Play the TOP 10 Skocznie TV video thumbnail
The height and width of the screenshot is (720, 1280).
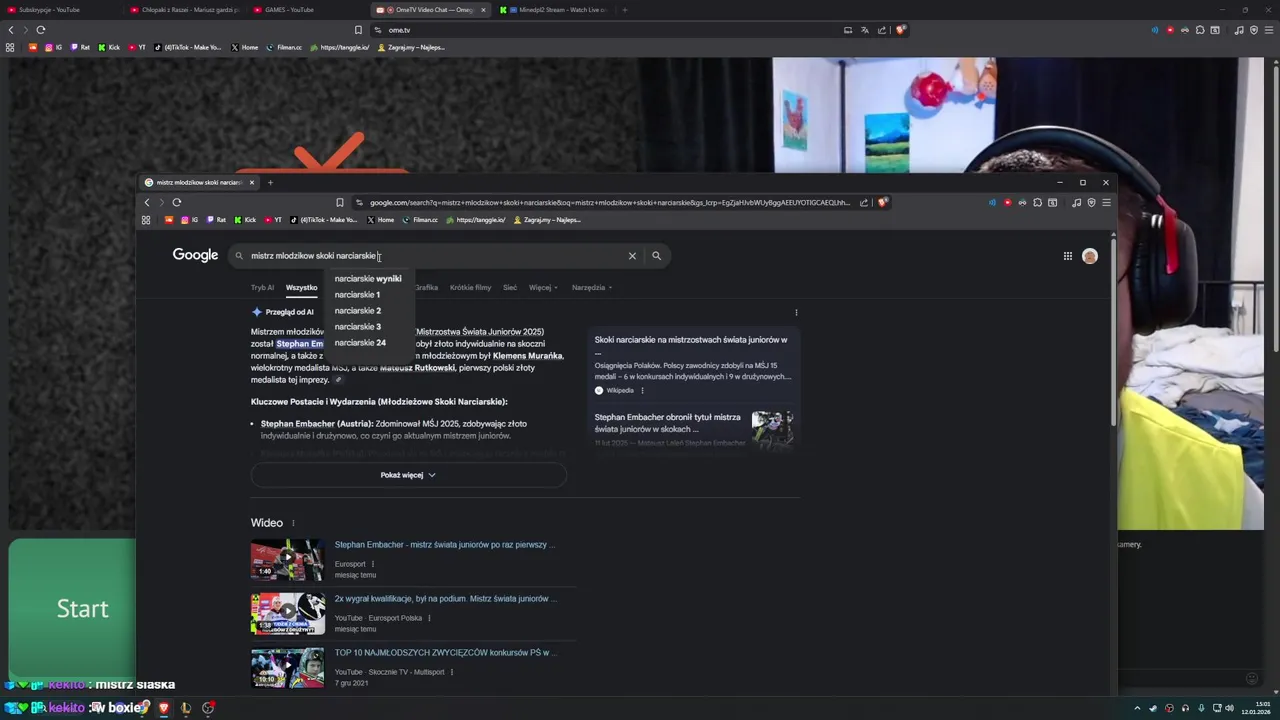click(x=287, y=668)
